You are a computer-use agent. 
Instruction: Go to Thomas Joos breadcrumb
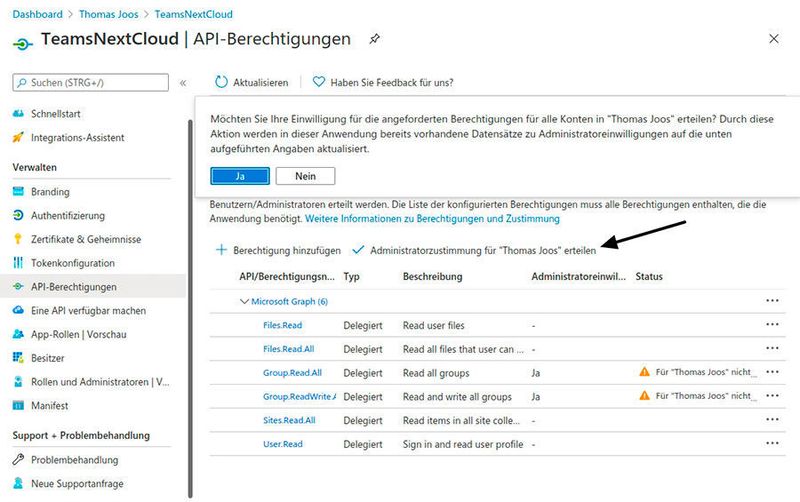pos(108,14)
